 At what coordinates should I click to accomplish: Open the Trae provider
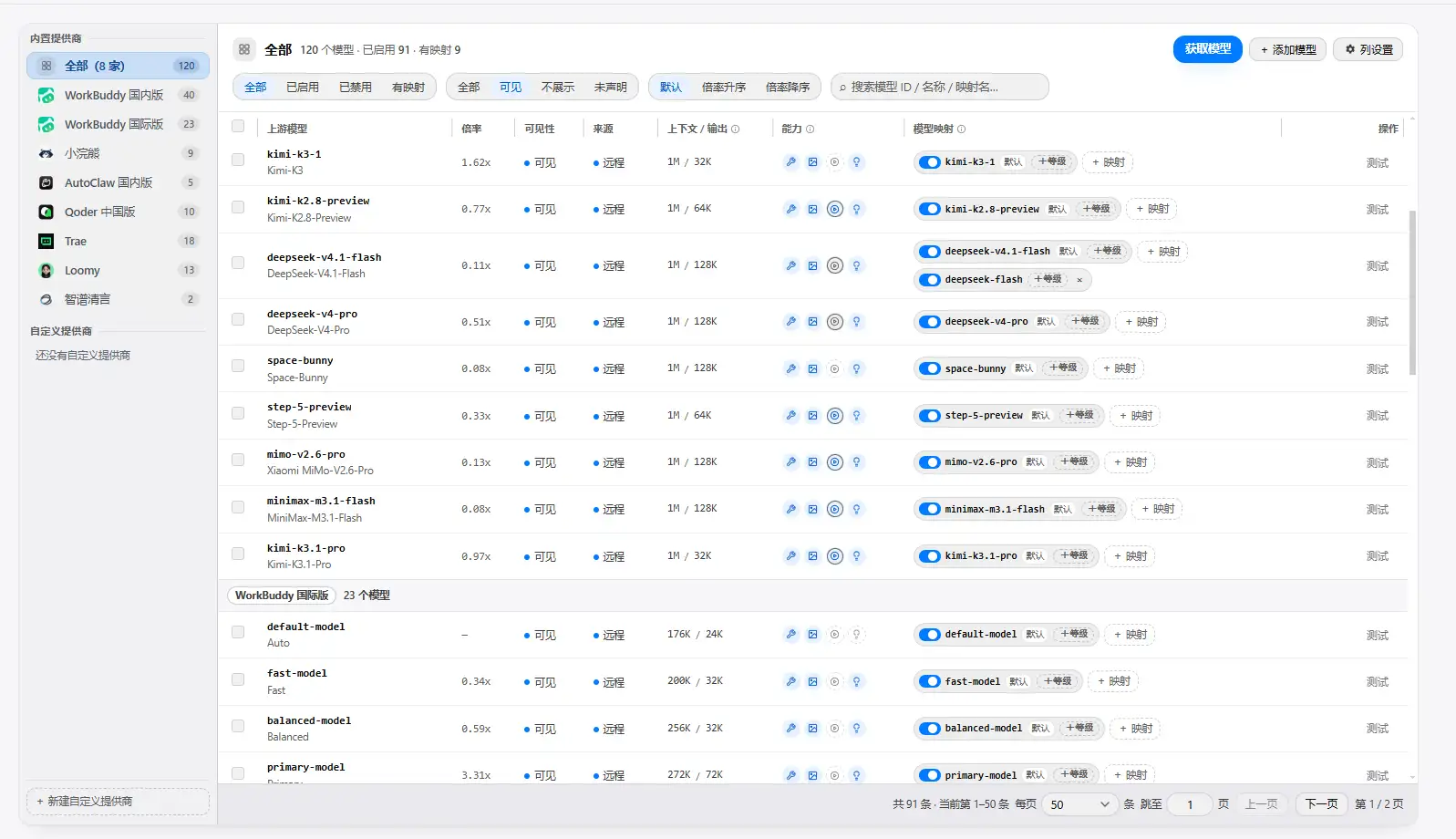point(118,241)
